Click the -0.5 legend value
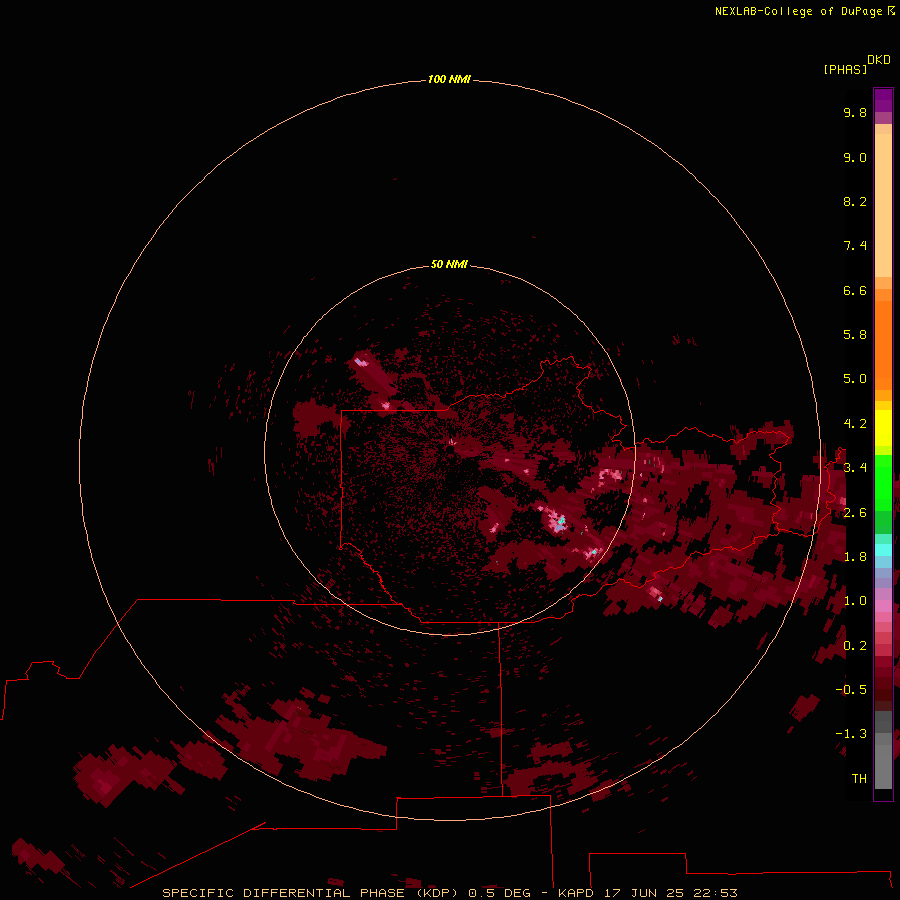Screen dimensions: 900x900 (x=851, y=690)
